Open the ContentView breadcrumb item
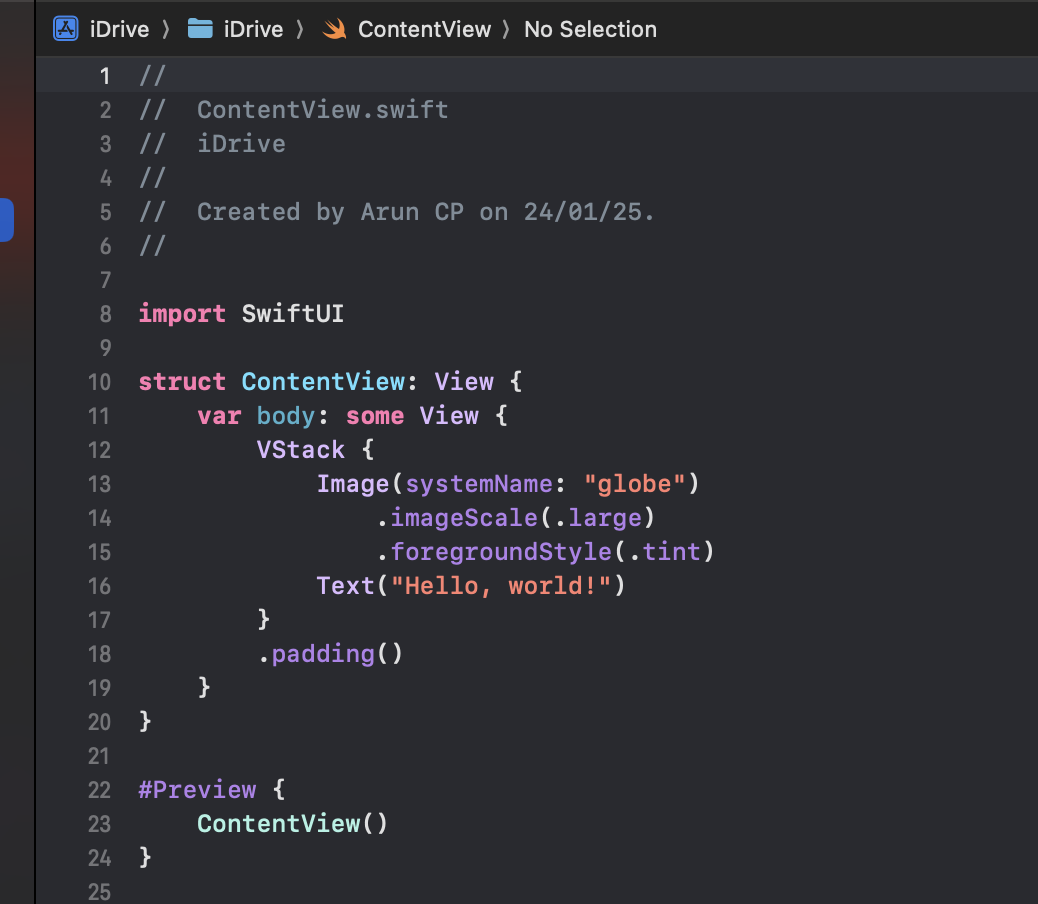 coord(424,29)
